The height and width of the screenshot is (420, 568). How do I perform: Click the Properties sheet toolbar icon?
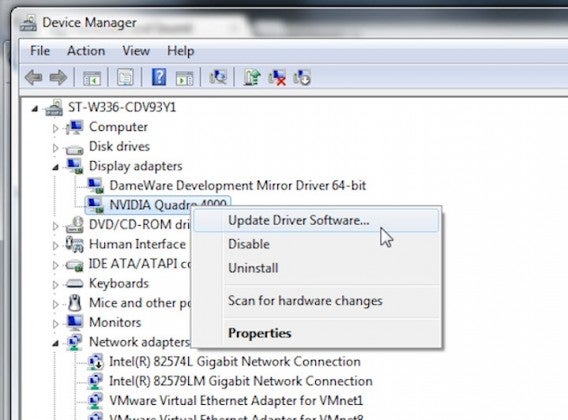click(x=125, y=77)
